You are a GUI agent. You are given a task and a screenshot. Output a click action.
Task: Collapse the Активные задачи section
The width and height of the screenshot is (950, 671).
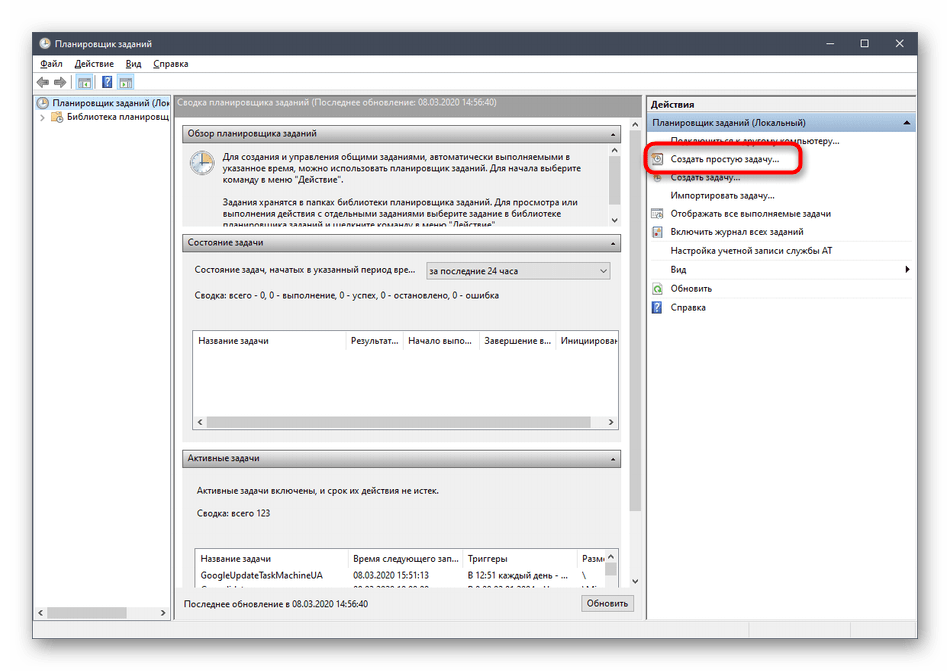pos(613,458)
